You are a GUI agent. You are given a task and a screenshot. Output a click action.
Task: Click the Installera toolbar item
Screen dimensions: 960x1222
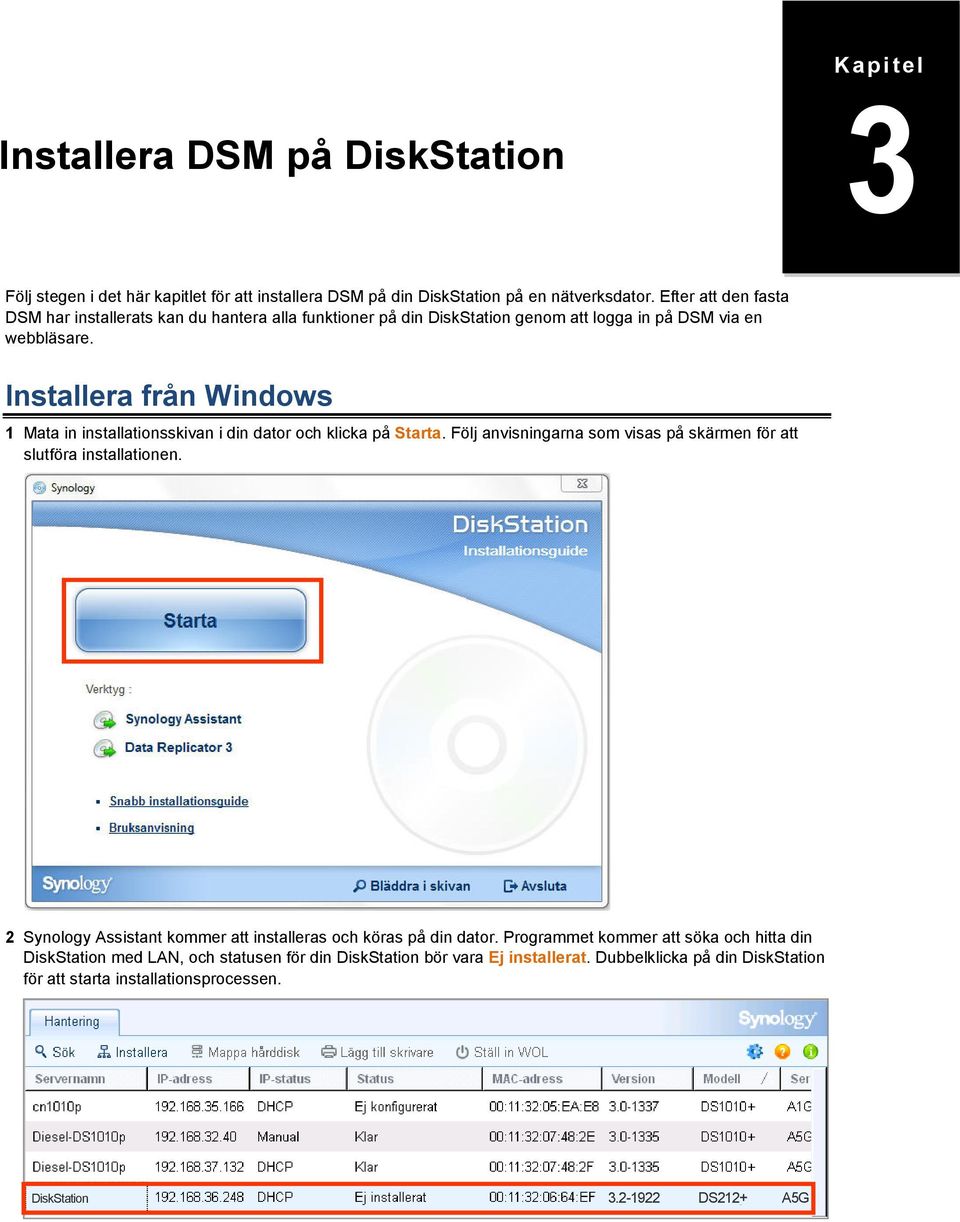(x=132, y=1052)
